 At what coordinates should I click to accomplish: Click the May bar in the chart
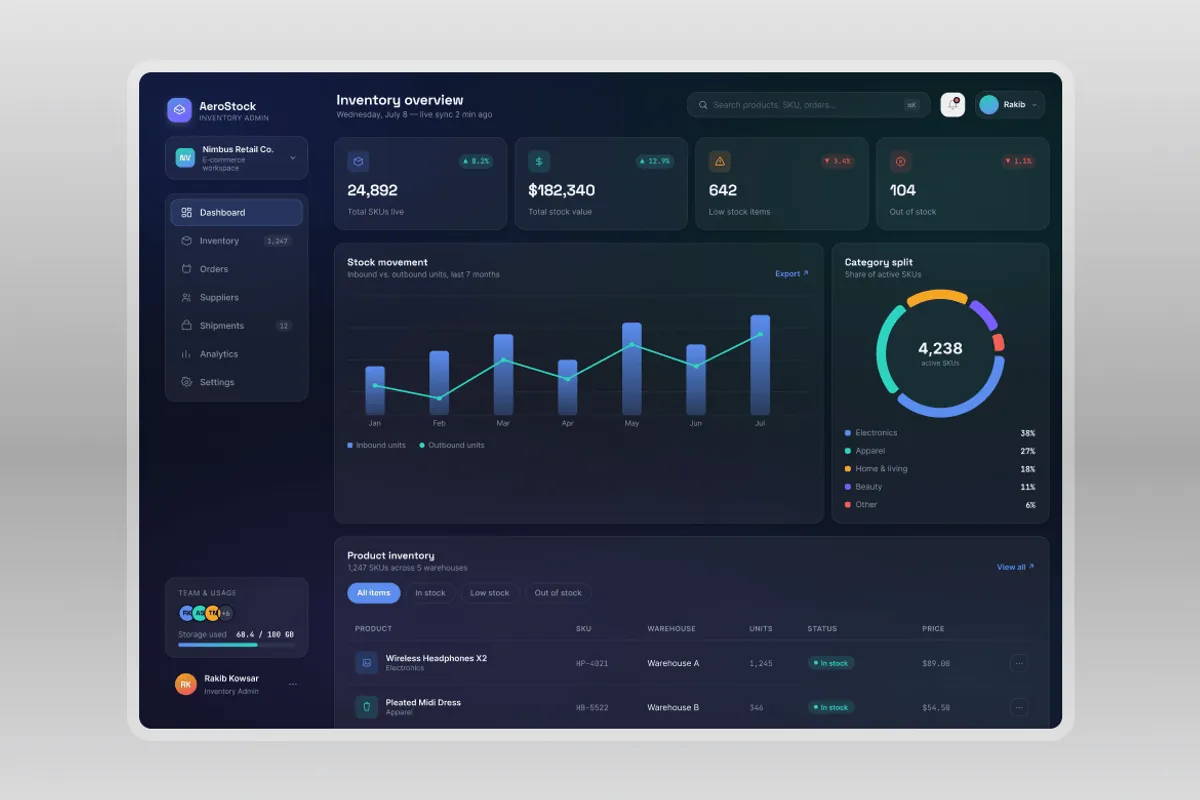pyautogui.click(x=632, y=368)
